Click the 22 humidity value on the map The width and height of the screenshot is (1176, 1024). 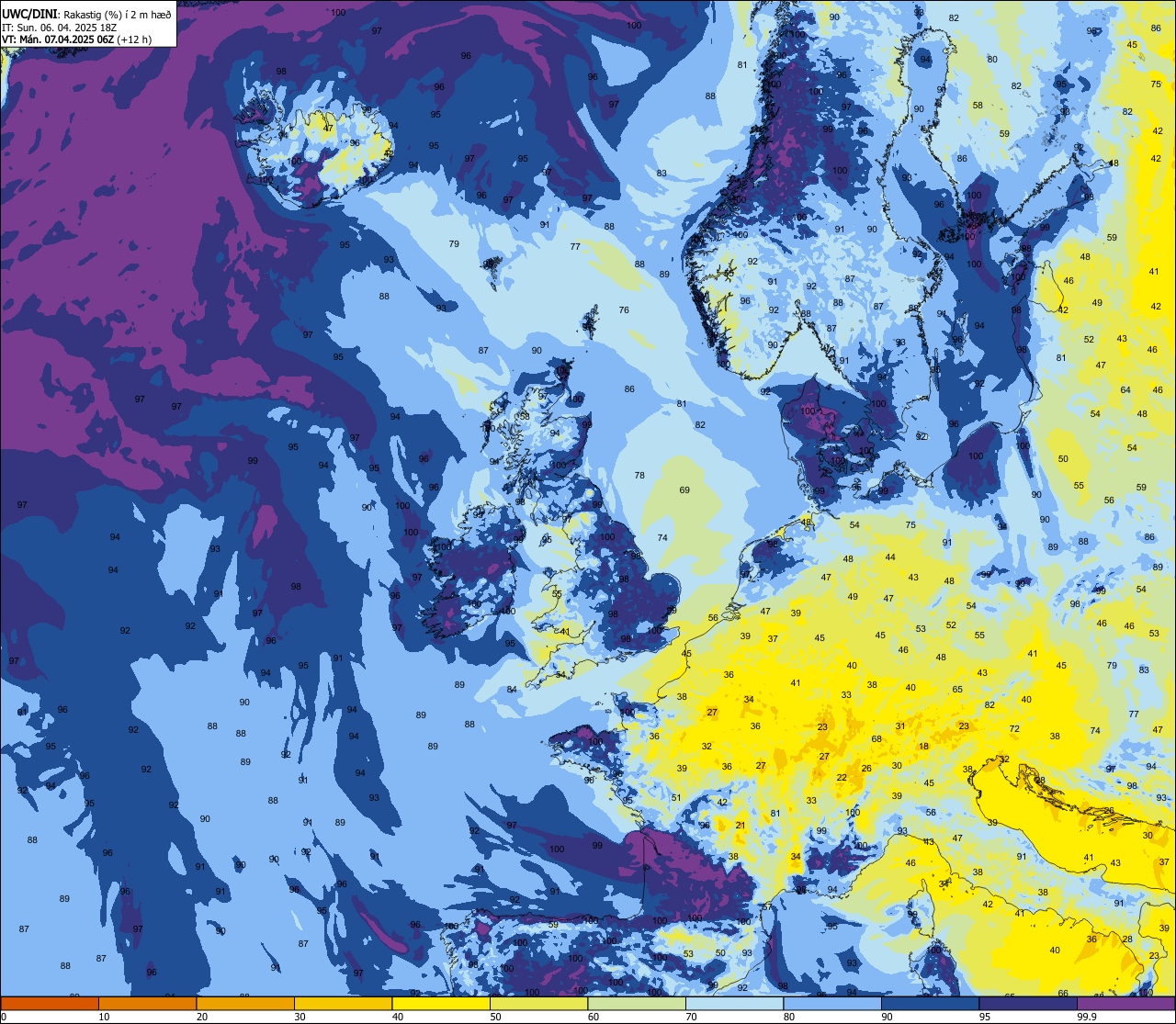pos(842,778)
